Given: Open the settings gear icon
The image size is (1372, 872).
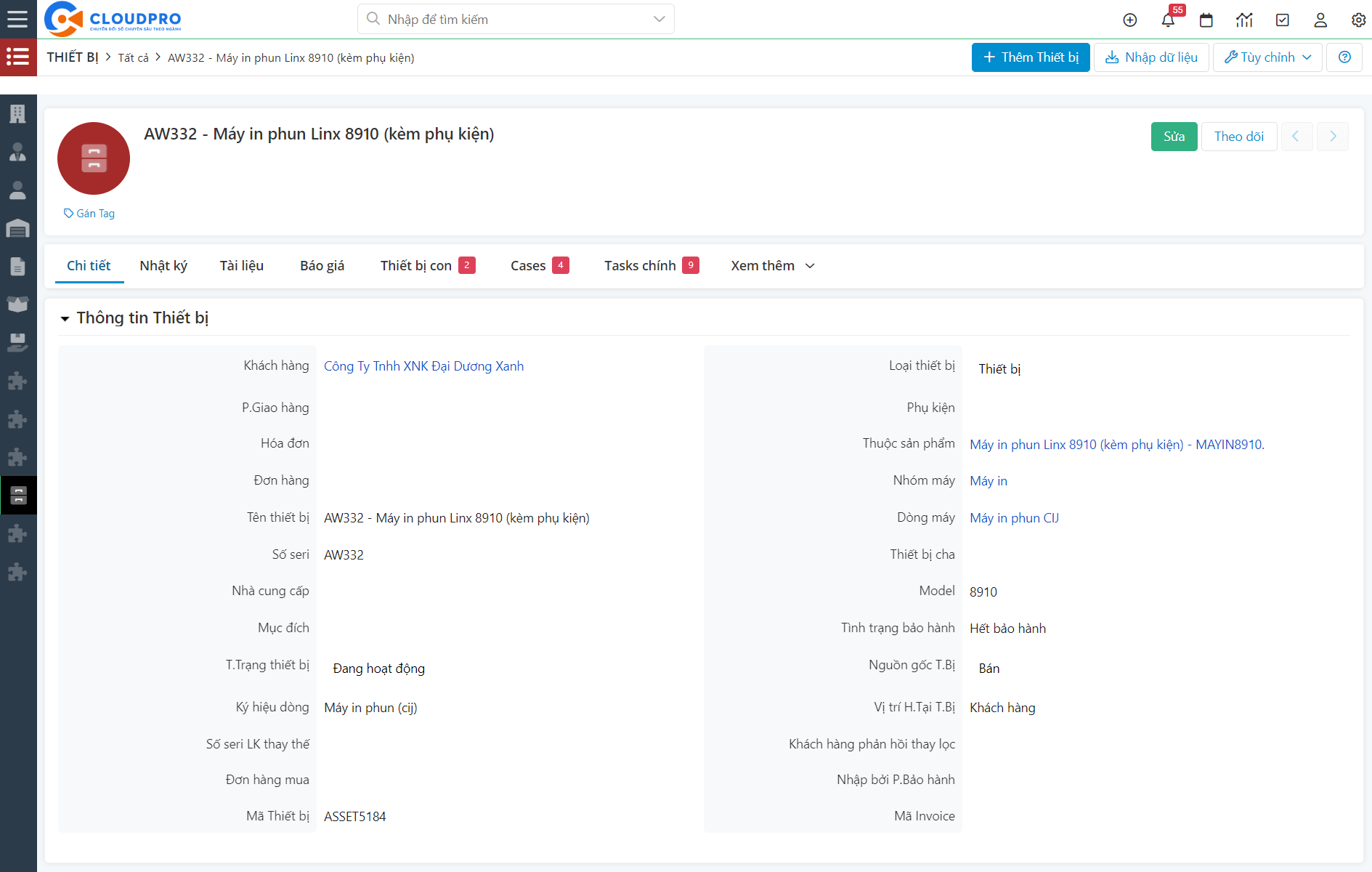Looking at the screenshot, I should (x=1358, y=20).
